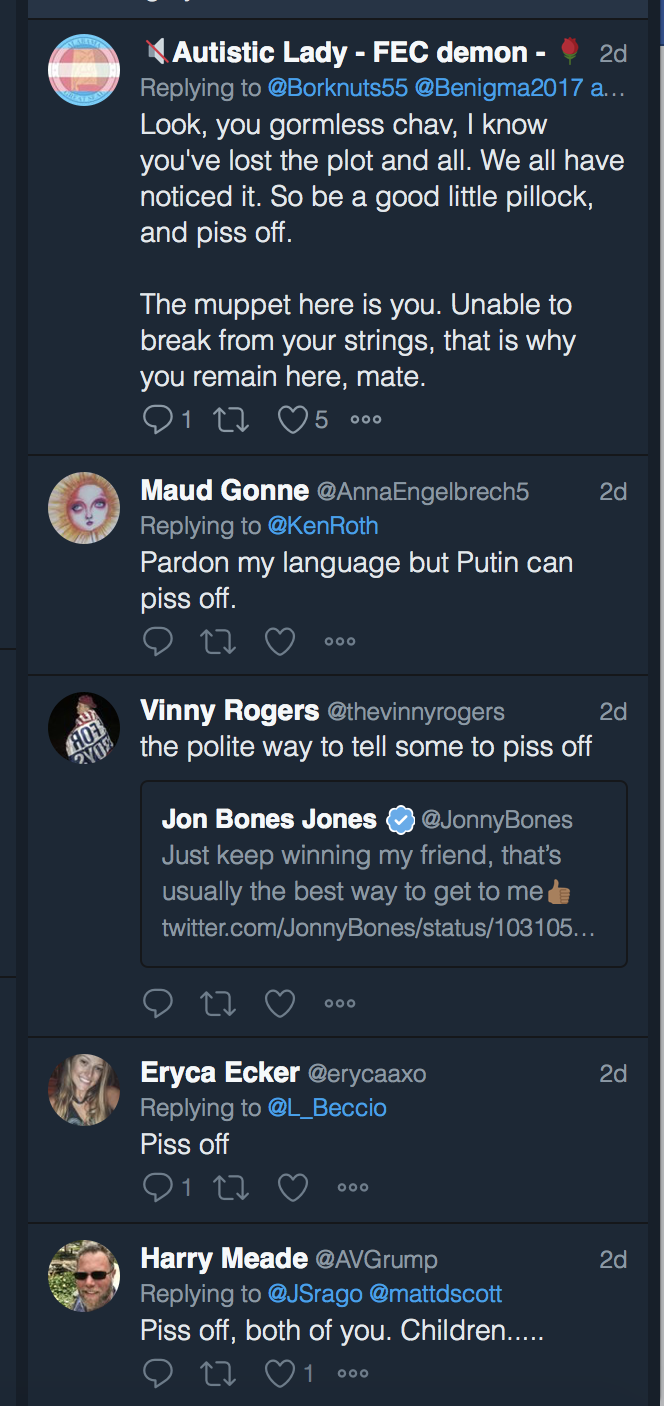664x1406 pixels.
Task: Reply to Autistic Lady's tweet
Action: 158,419
